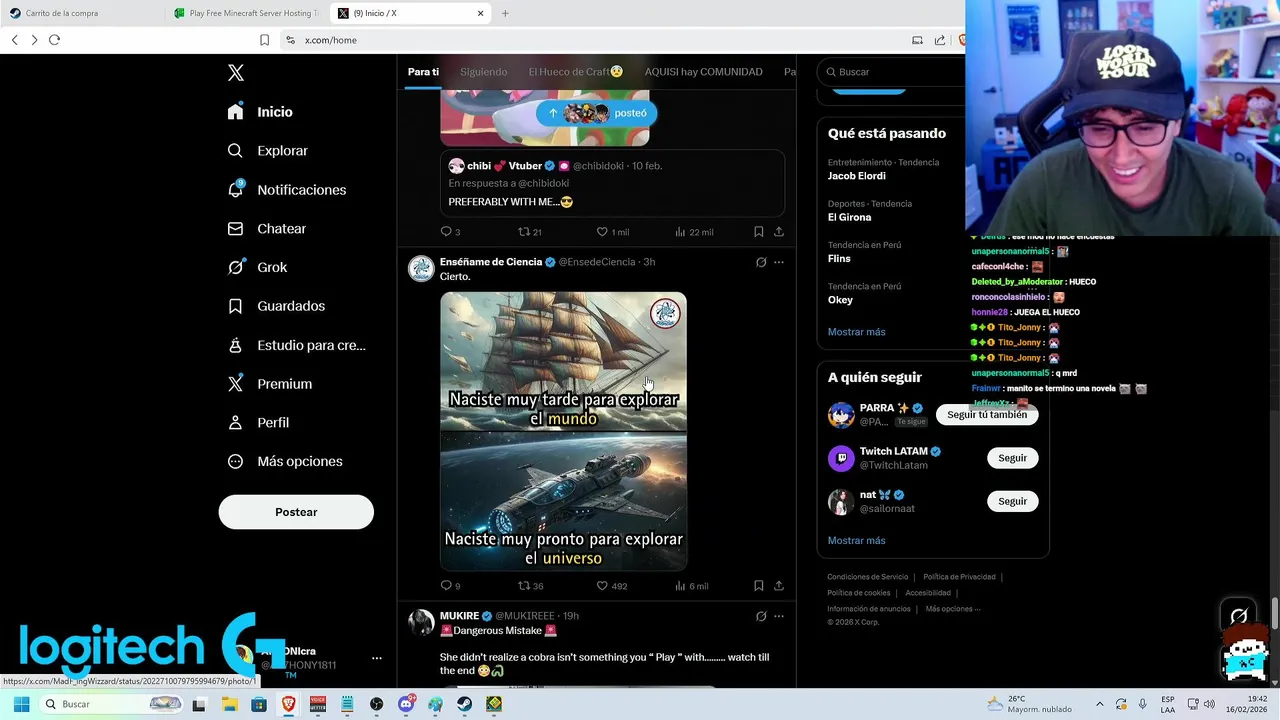Follow Twitch LATAM

tap(1012, 458)
